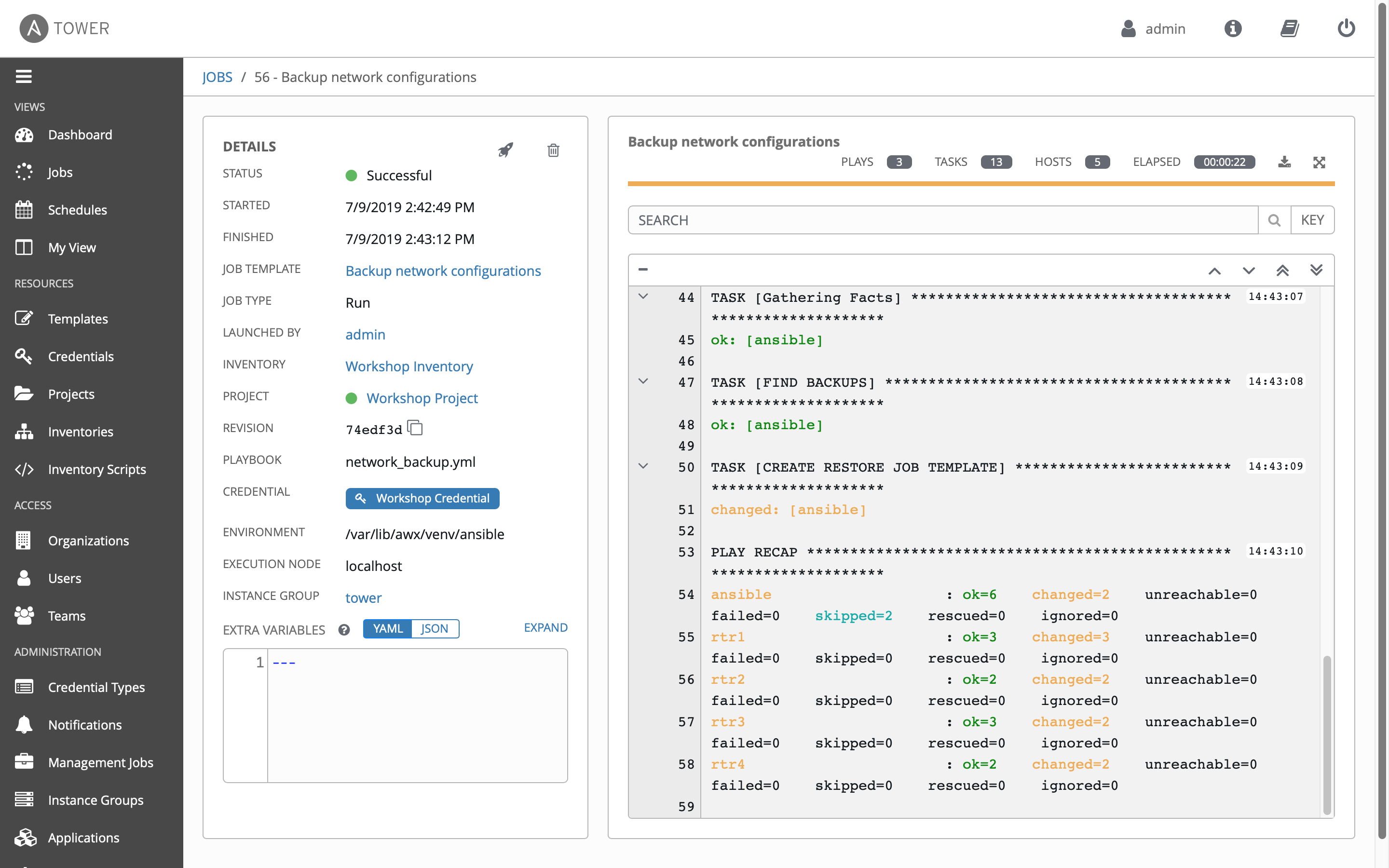Image resolution: width=1389 pixels, height=868 pixels.
Task: Collapse the Gathering Facts task
Action: (x=643, y=296)
